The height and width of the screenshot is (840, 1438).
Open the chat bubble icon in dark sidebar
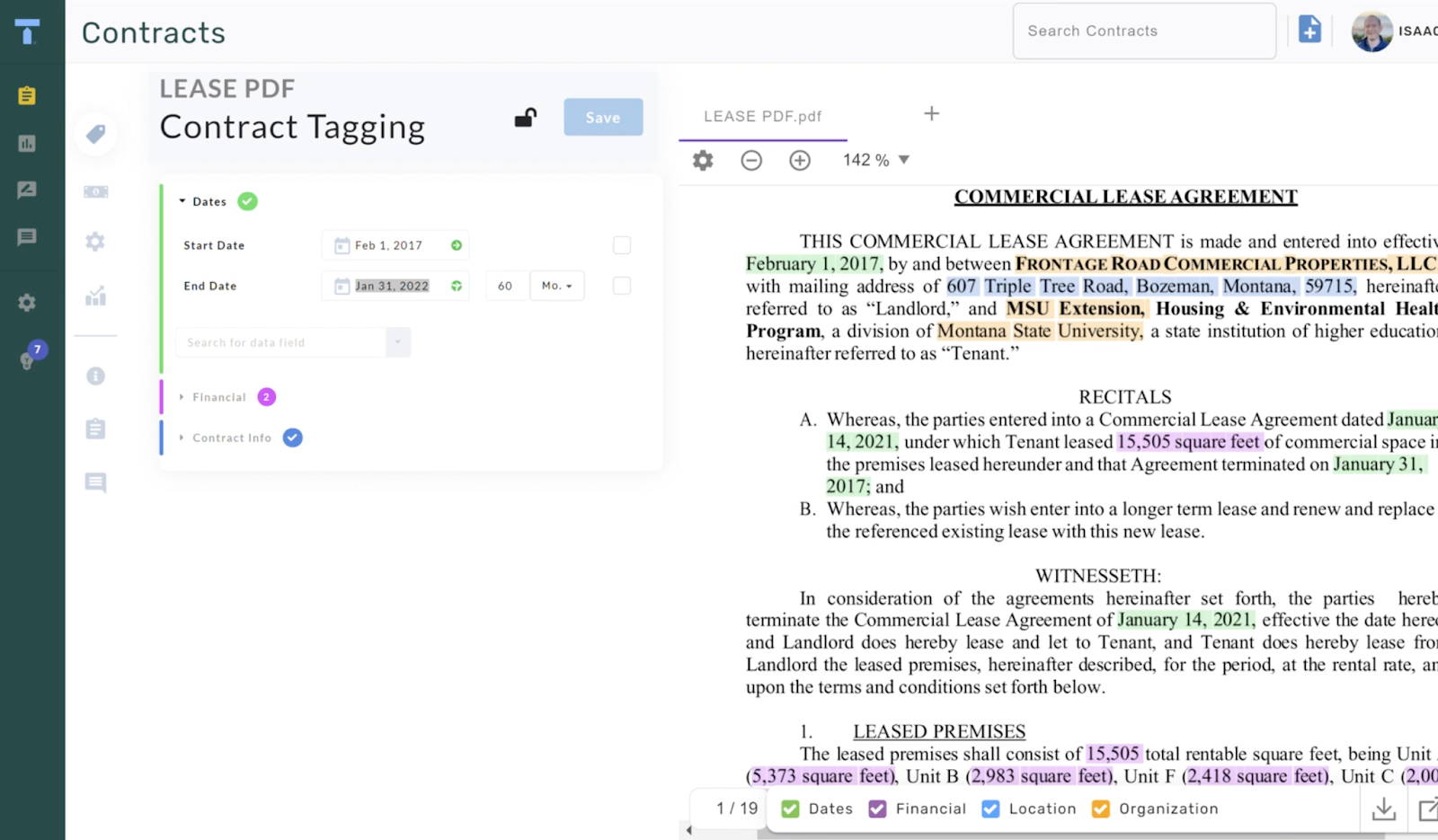[27, 237]
